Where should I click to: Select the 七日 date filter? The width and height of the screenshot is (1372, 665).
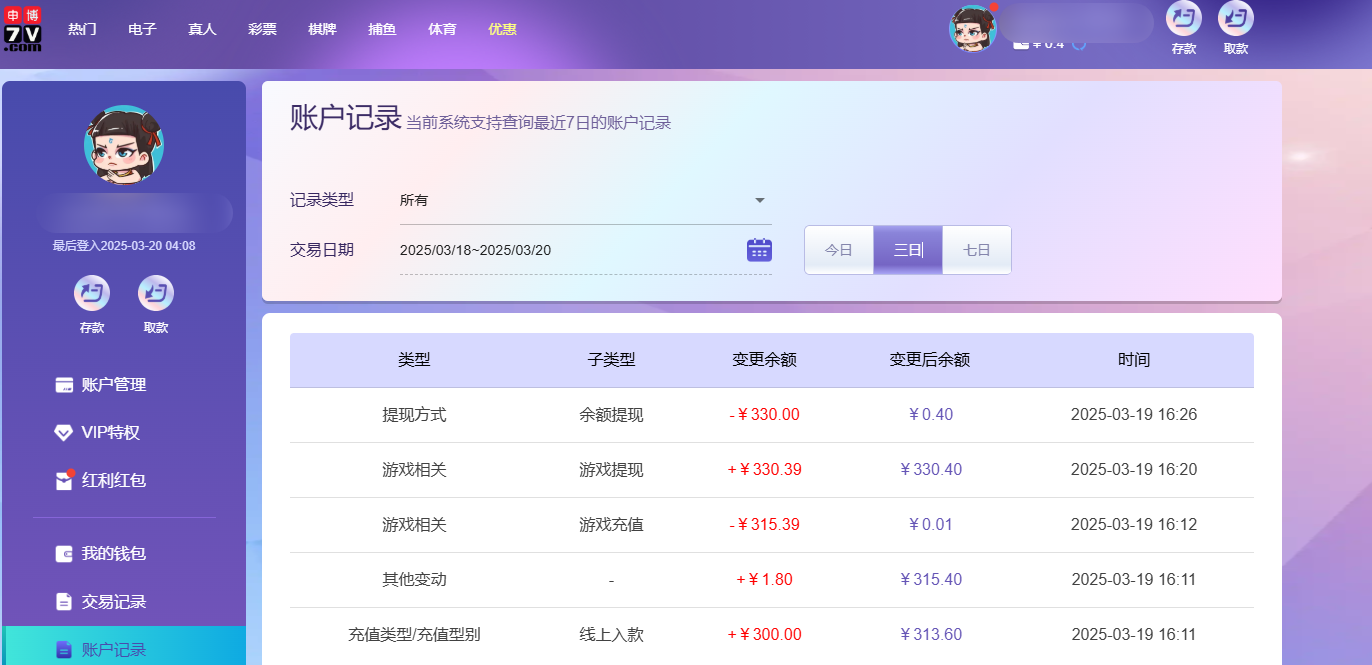click(x=976, y=250)
